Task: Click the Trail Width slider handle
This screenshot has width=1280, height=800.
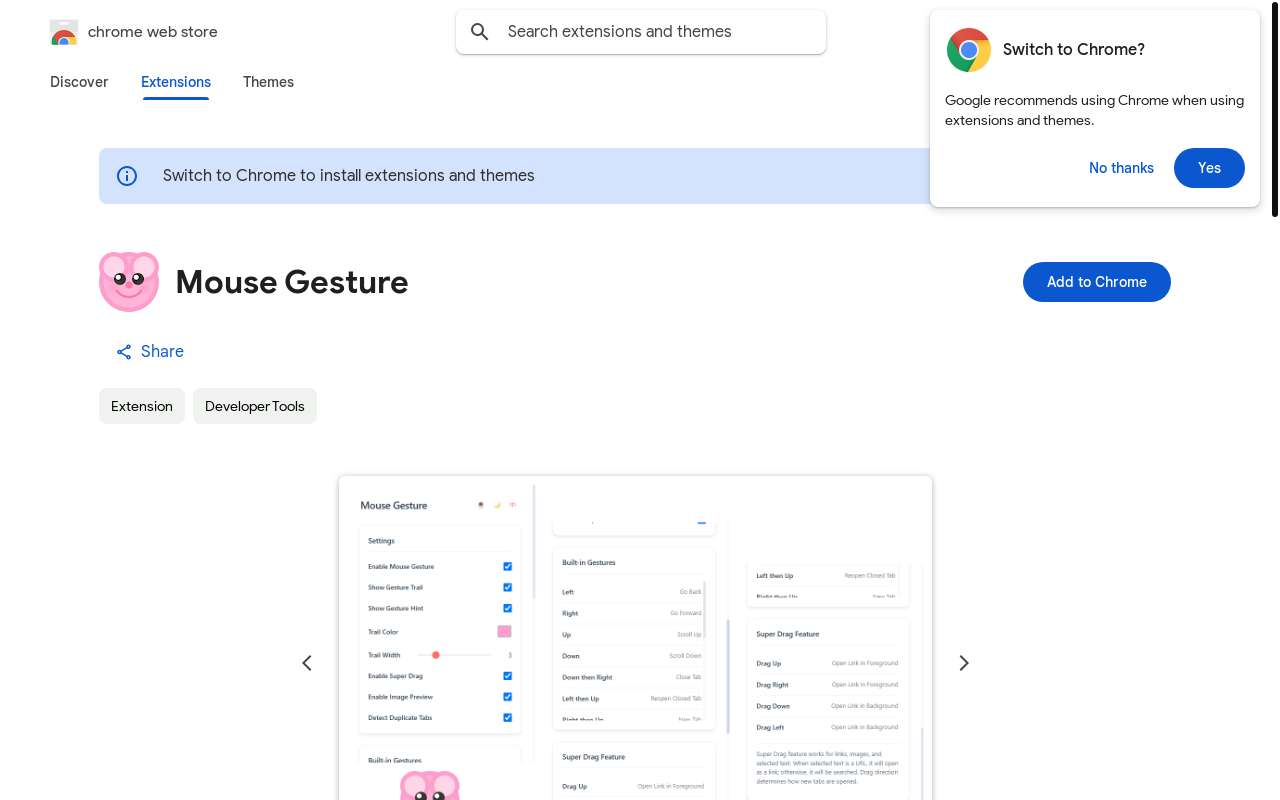Action: click(436, 655)
